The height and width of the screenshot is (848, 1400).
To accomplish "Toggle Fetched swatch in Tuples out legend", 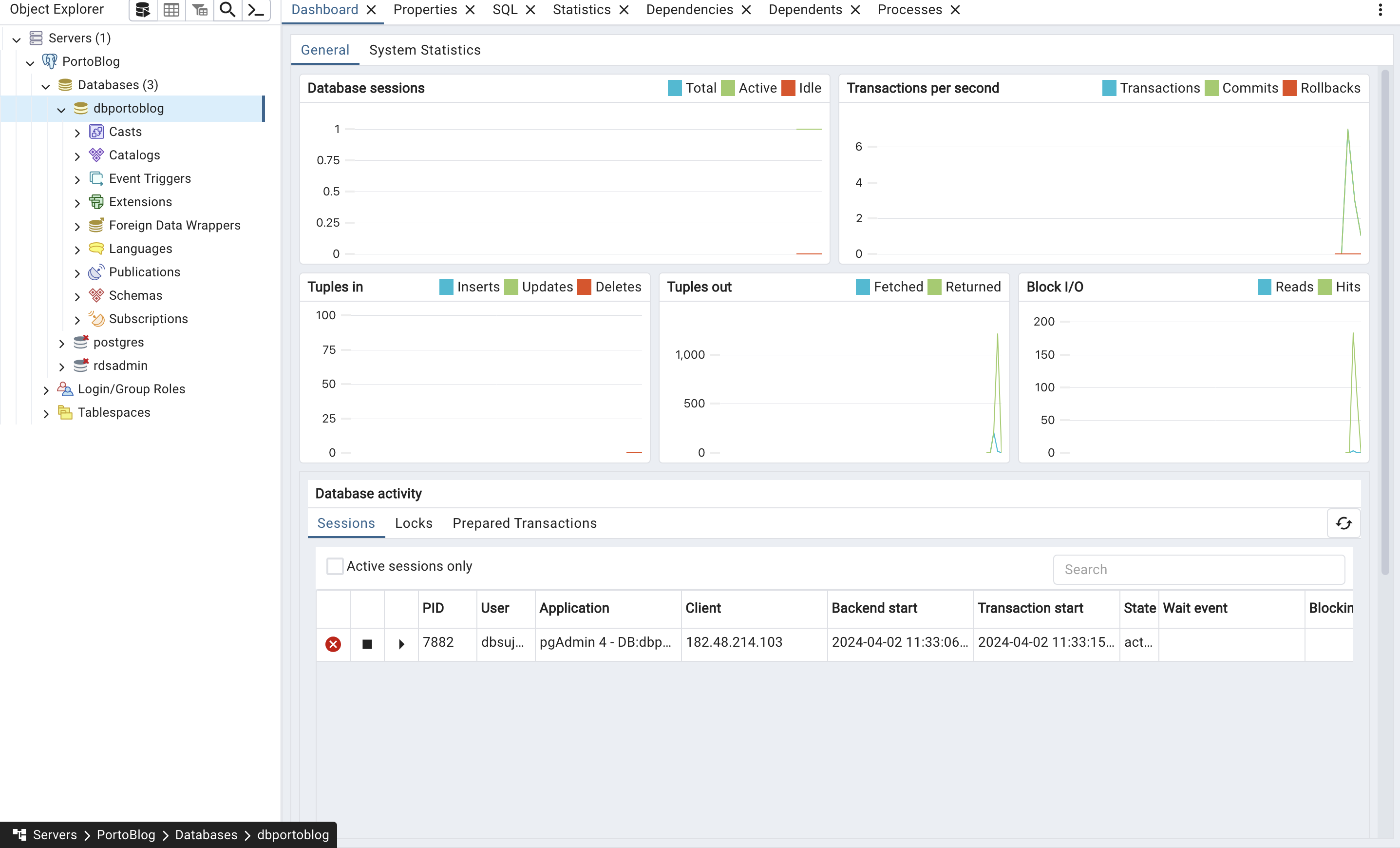I will point(863,287).
